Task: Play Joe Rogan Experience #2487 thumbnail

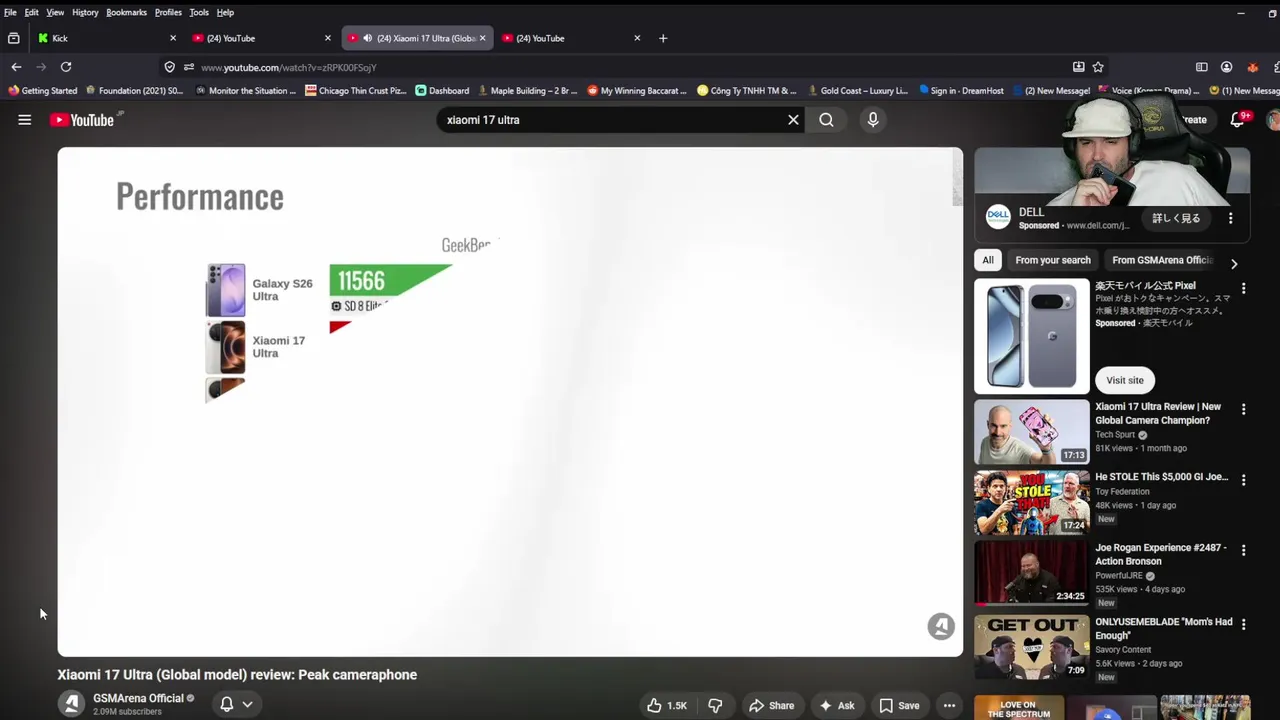Action: point(1032,573)
